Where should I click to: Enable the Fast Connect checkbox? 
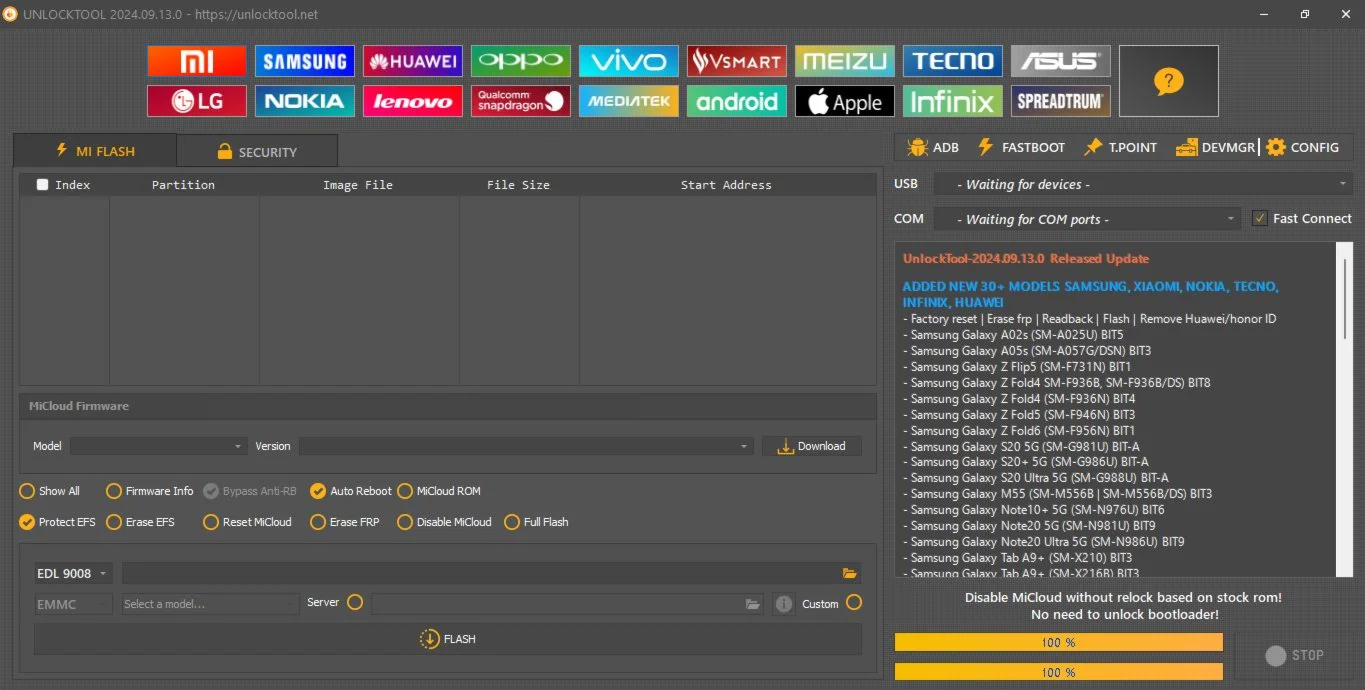pyautogui.click(x=1260, y=218)
